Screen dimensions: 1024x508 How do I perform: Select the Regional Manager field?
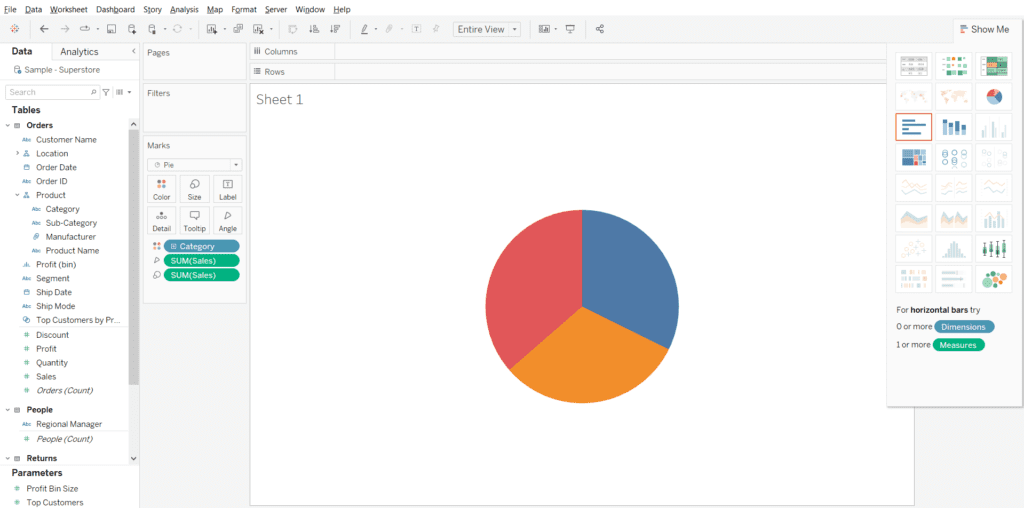(69, 424)
